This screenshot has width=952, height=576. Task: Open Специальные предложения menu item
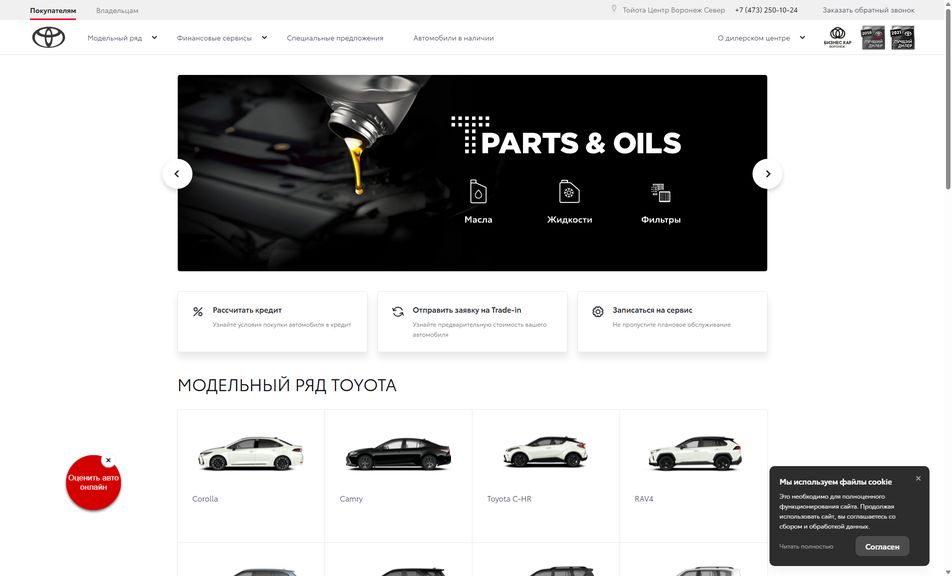pos(335,38)
